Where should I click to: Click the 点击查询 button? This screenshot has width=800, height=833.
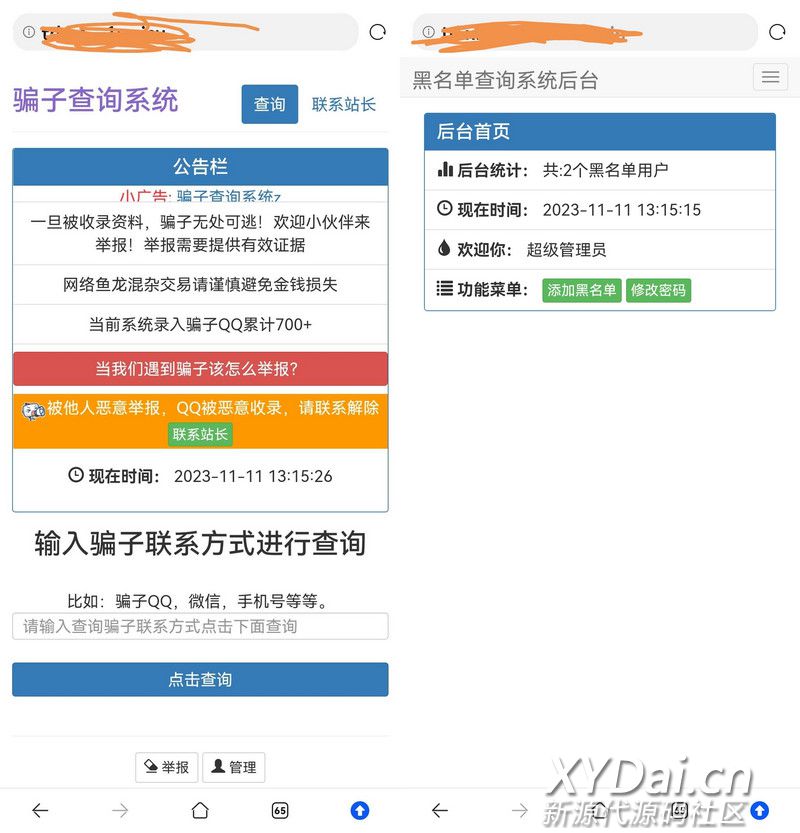coord(200,679)
